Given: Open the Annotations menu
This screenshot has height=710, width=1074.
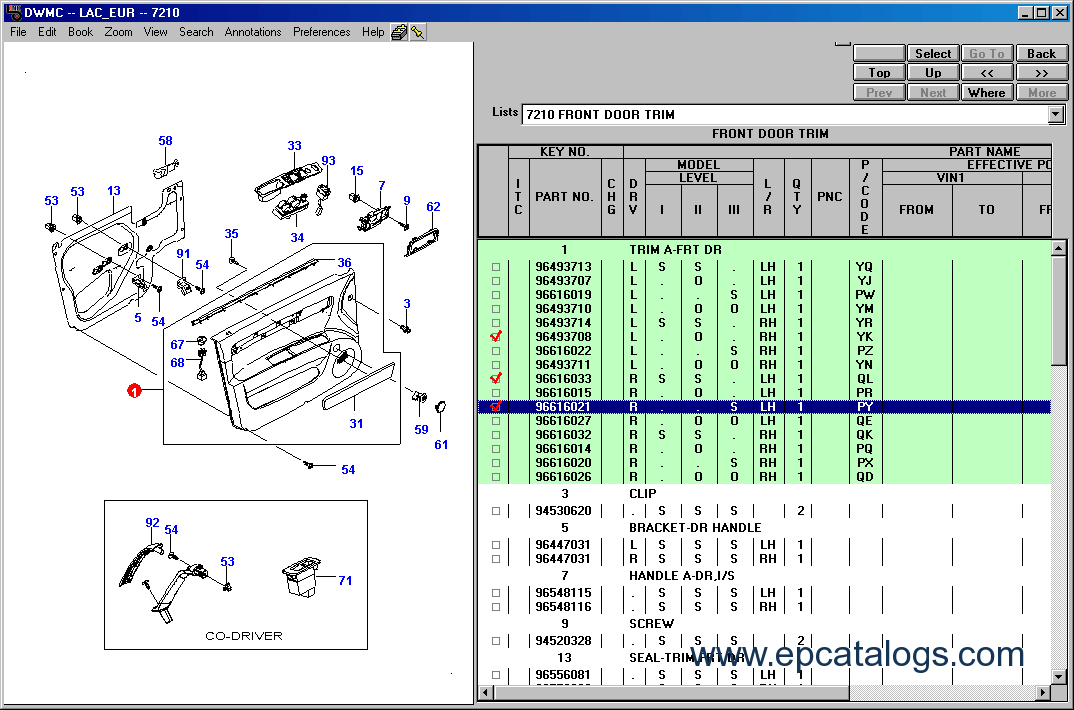Looking at the screenshot, I should tap(253, 32).
